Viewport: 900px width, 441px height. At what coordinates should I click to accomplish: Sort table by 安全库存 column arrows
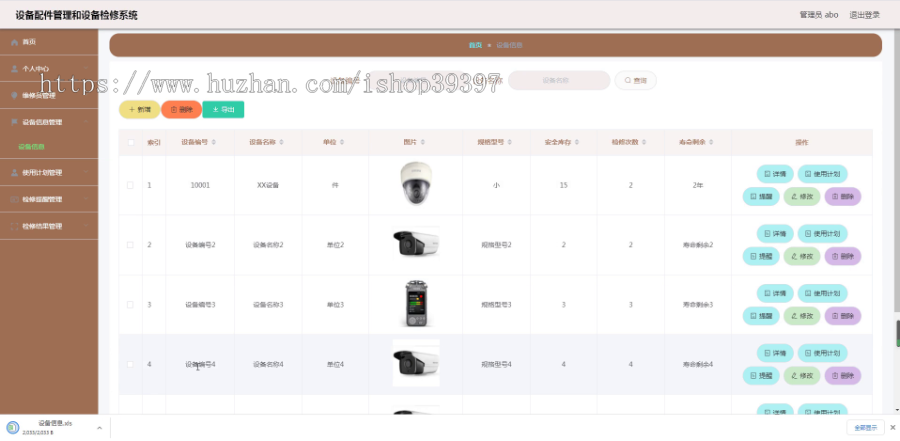pyautogui.click(x=577, y=142)
